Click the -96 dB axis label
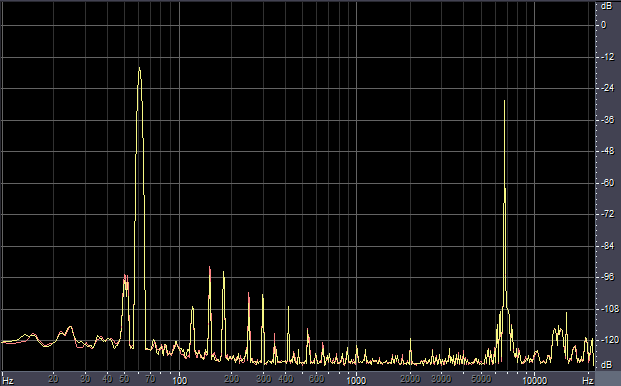Image resolution: width=621 pixels, height=386 pixels. (607, 277)
